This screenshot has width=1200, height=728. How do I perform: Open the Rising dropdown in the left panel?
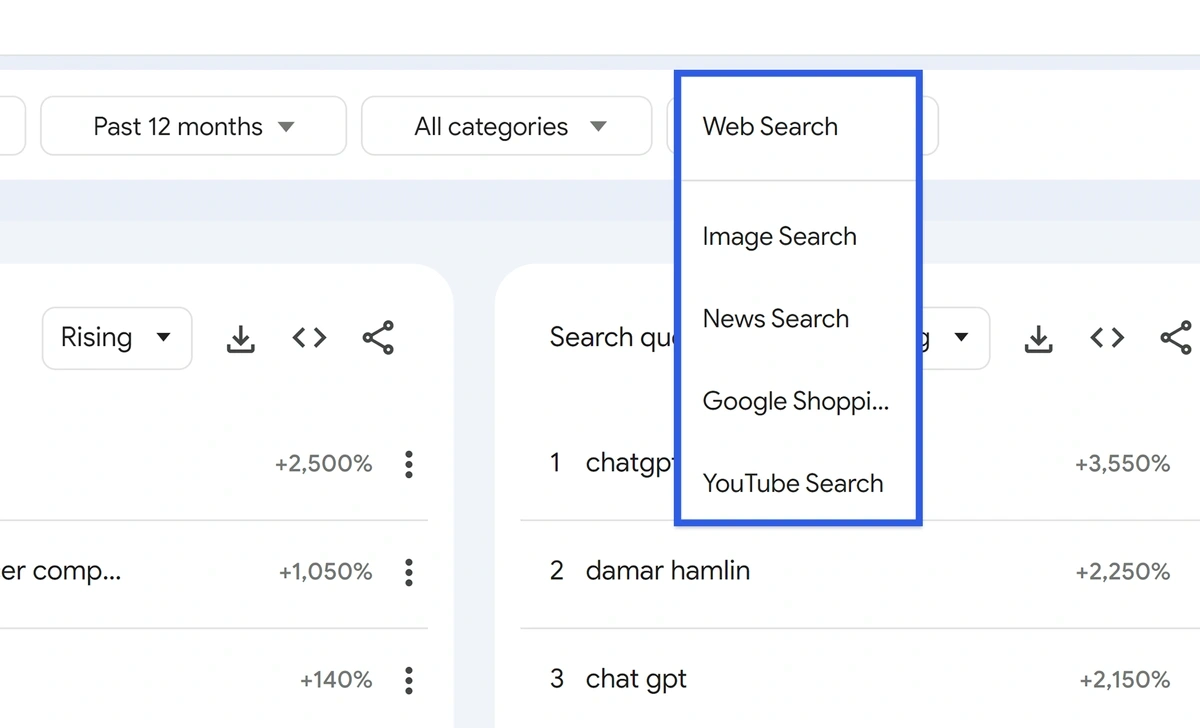[x=117, y=338]
